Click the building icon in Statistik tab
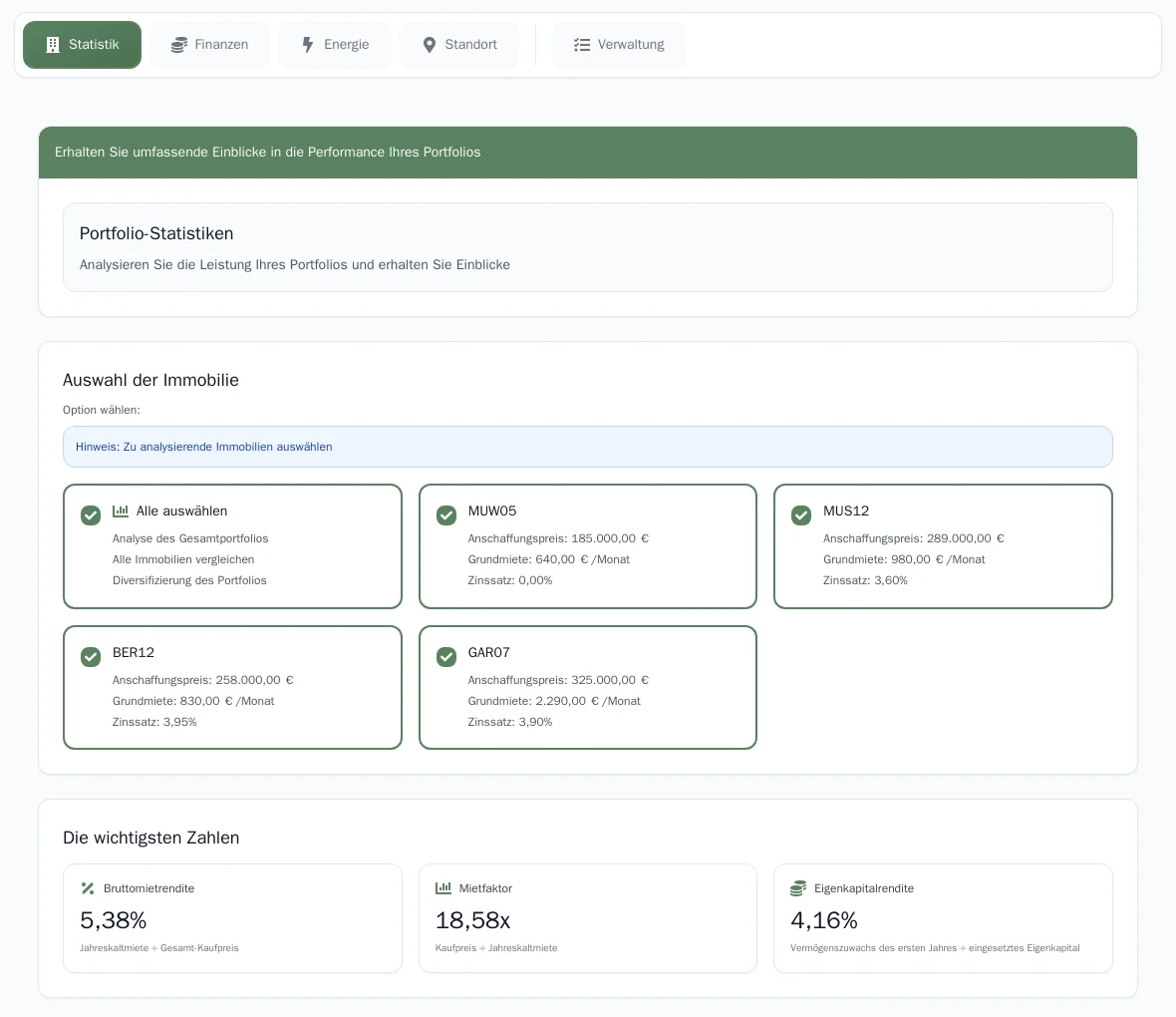 click(x=53, y=45)
